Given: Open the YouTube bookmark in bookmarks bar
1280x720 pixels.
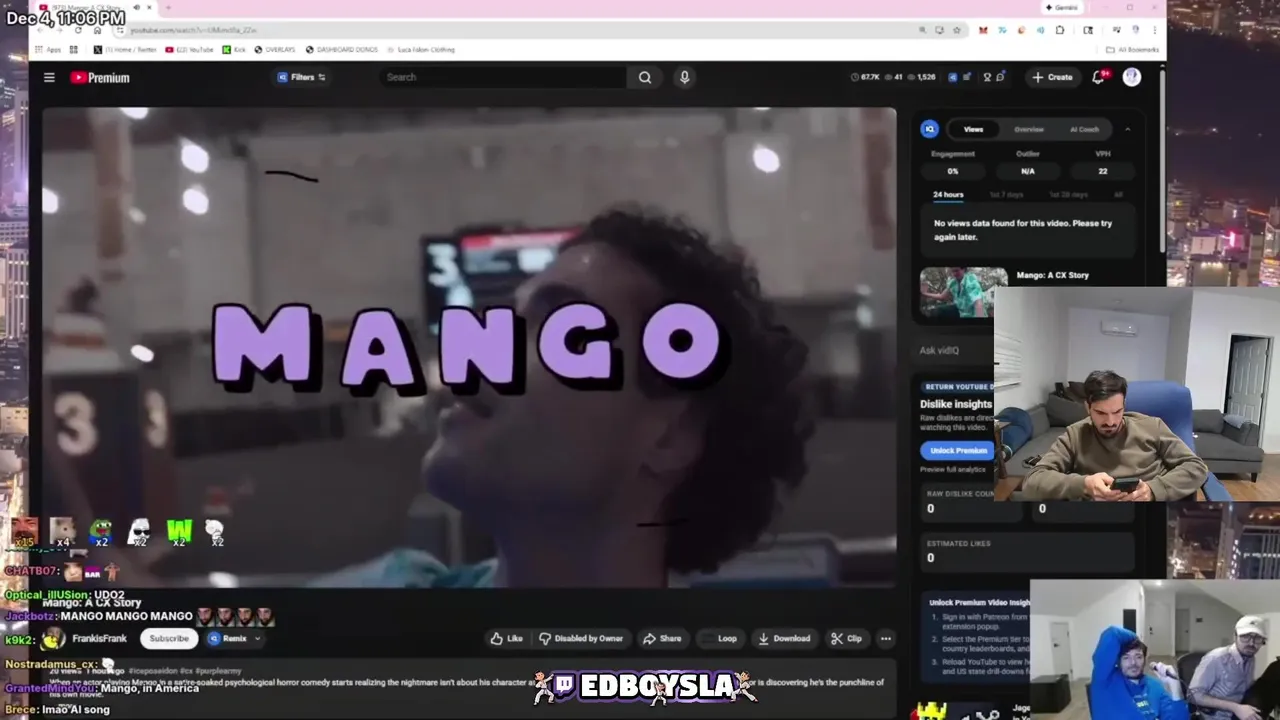Looking at the screenshot, I should [189, 49].
